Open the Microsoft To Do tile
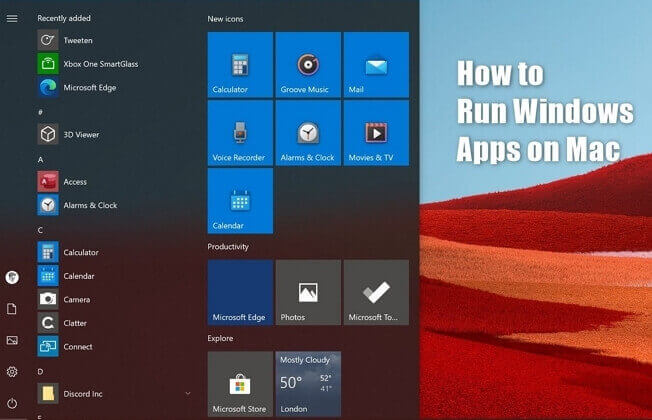The image size is (652, 420). pyautogui.click(x=376, y=292)
